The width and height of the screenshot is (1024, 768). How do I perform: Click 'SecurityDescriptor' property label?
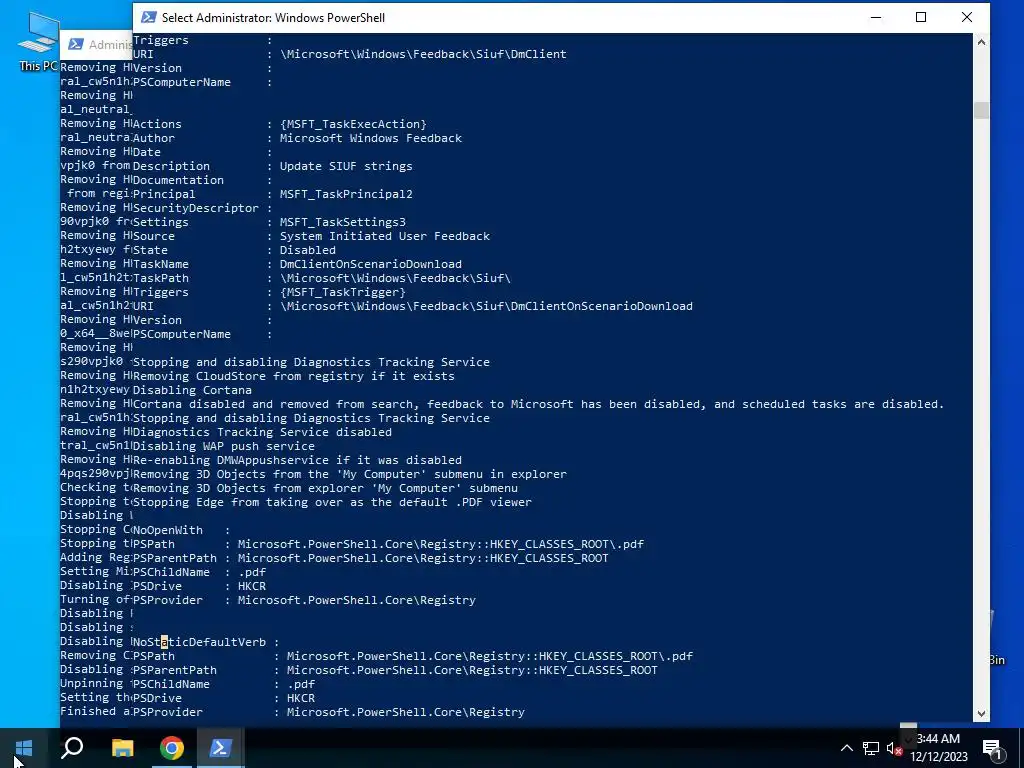195,208
